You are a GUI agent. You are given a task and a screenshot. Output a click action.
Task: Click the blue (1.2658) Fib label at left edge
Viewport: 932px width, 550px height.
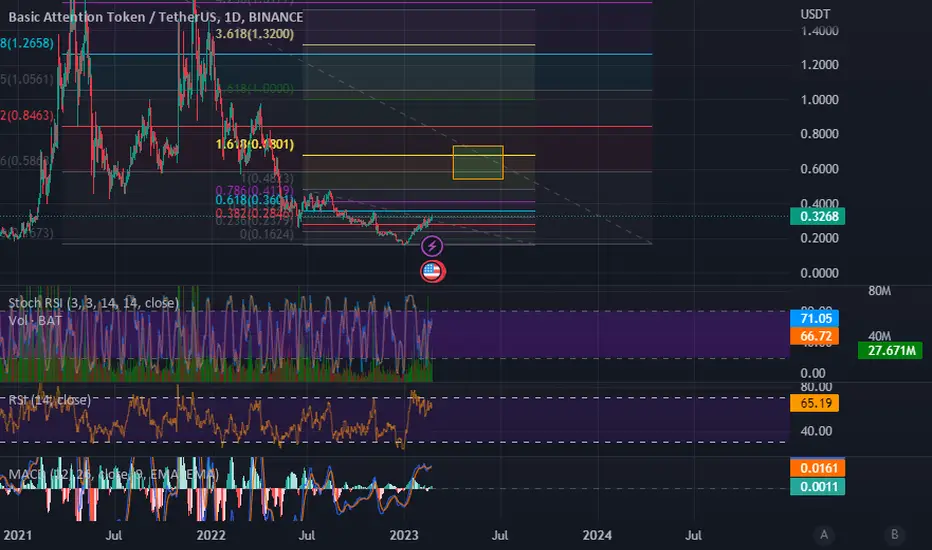(x=27, y=43)
